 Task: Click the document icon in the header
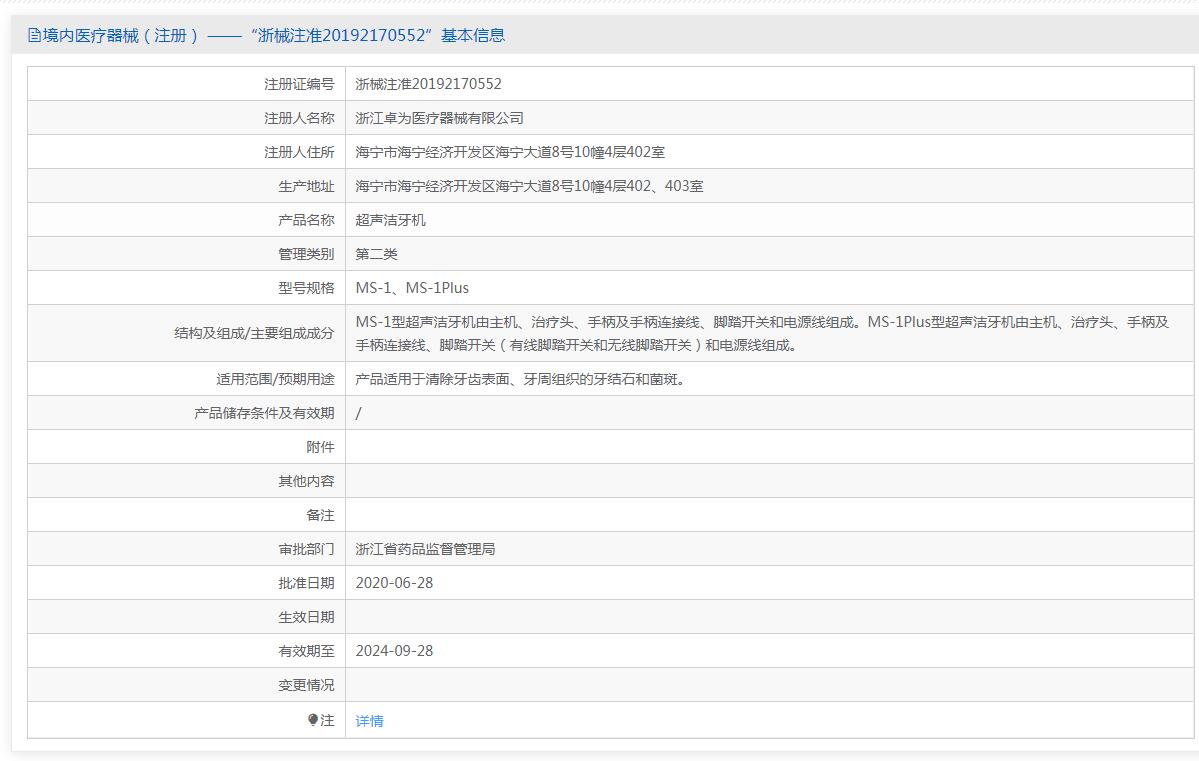[x=35, y=36]
